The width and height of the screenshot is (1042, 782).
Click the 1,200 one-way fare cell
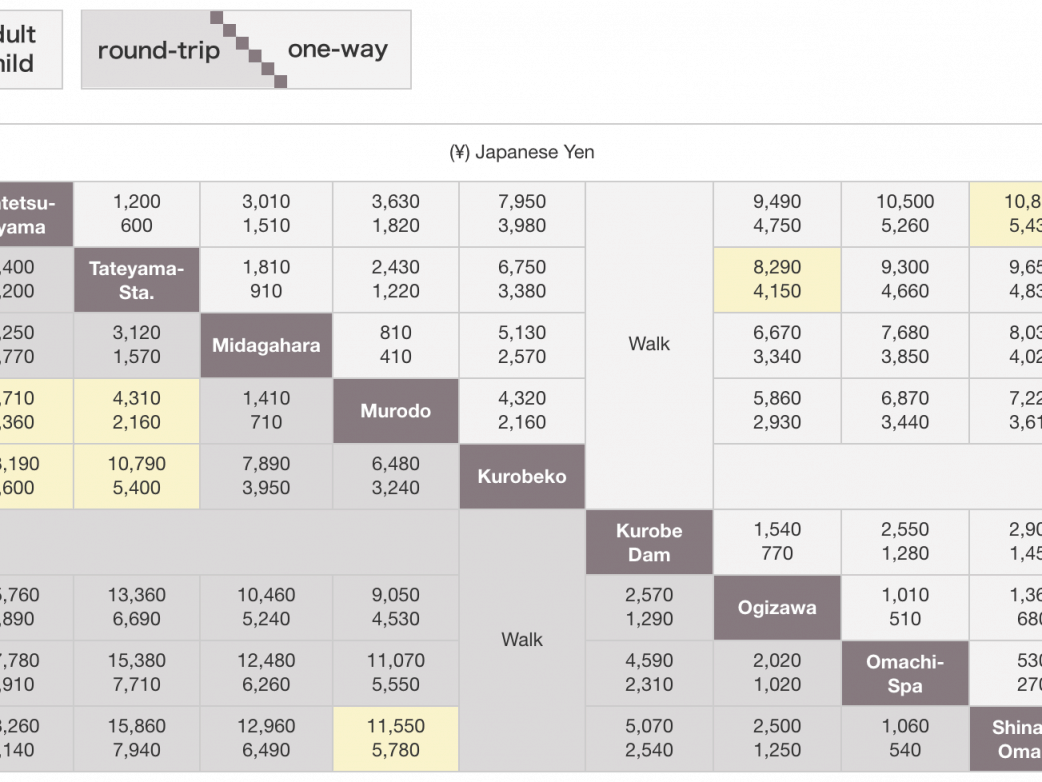tap(137, 214)
